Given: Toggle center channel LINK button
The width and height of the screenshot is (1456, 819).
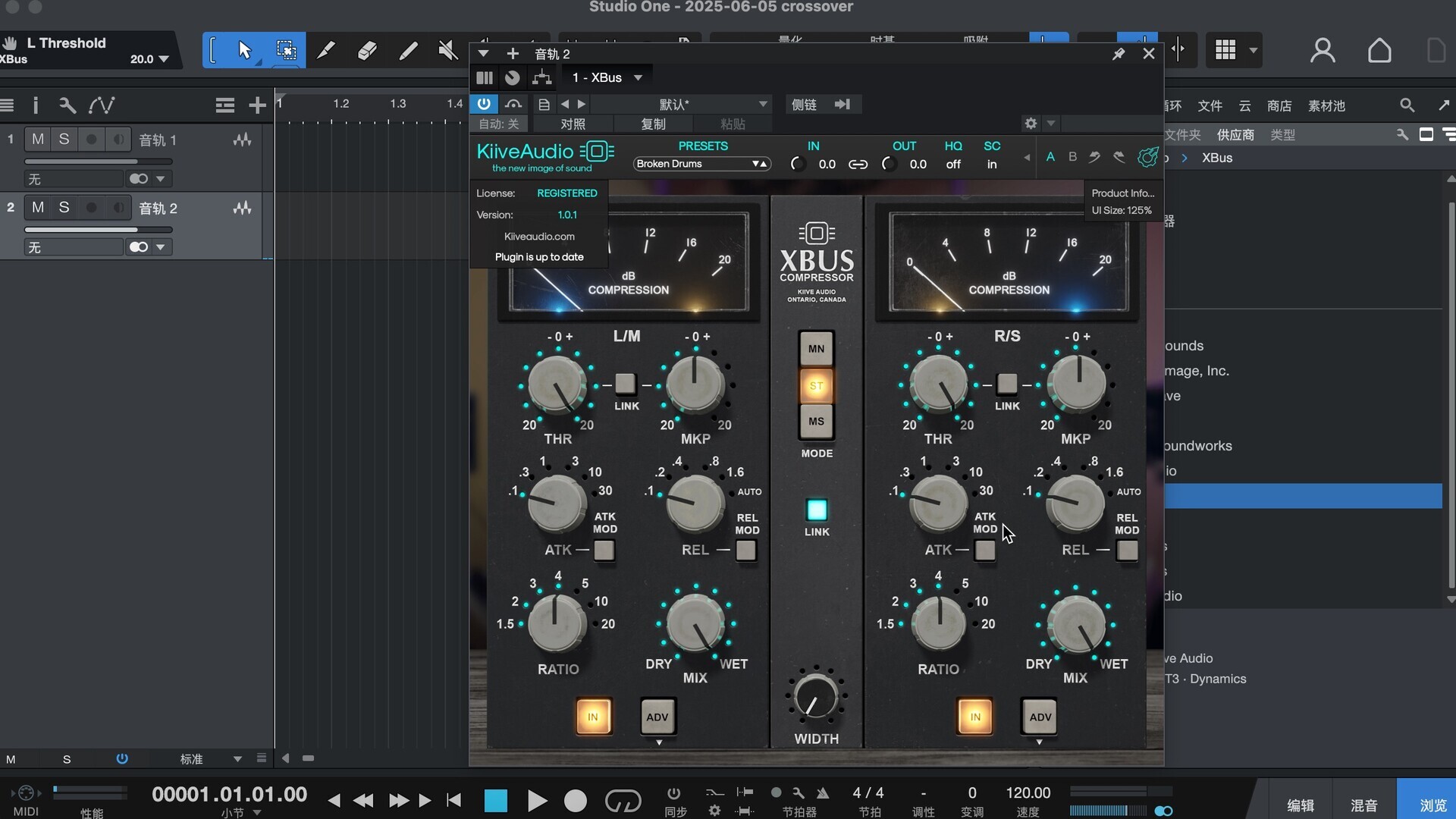Looking at the screenshot, I should click(817, 510).
